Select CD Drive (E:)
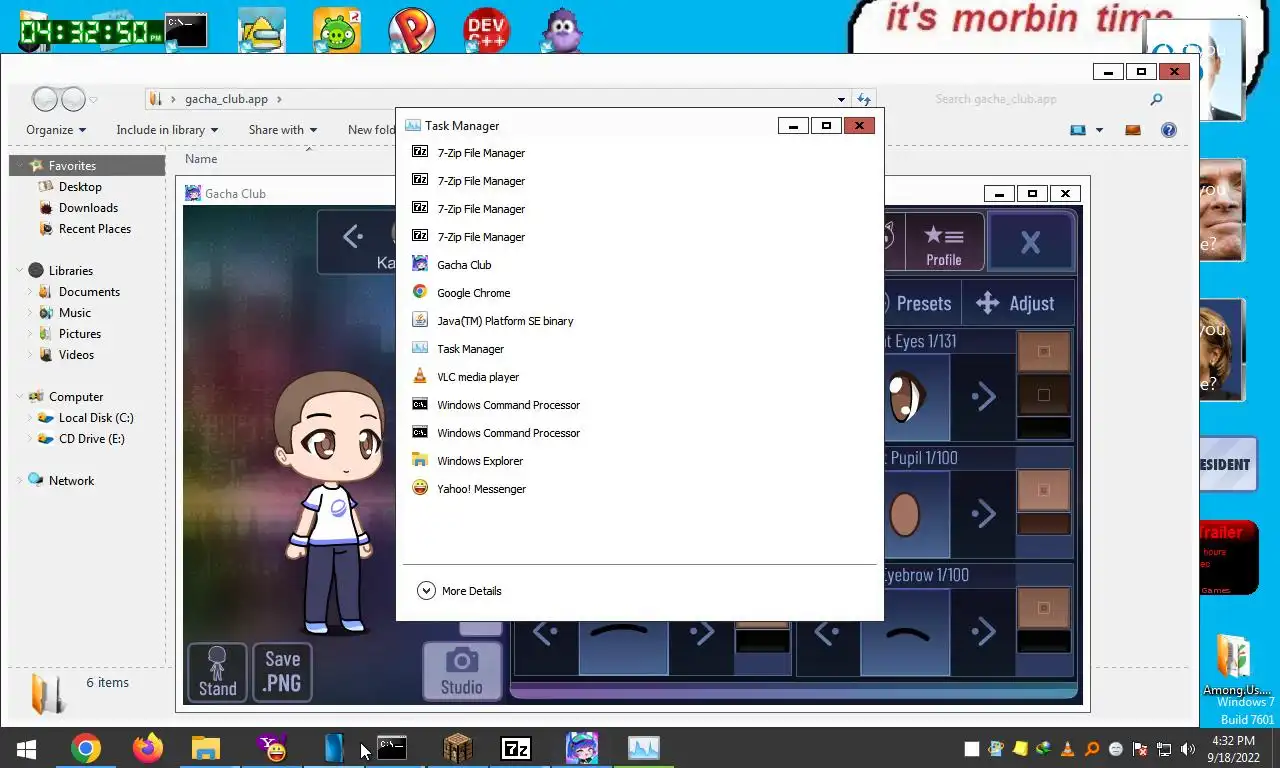 [92, 439]
